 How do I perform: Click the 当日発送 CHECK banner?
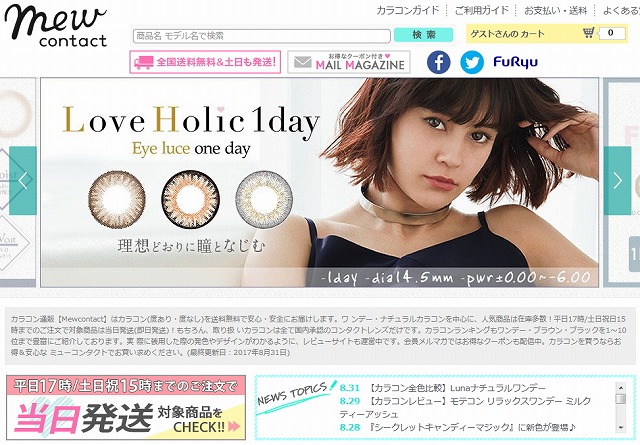click(x=126, y=407)
